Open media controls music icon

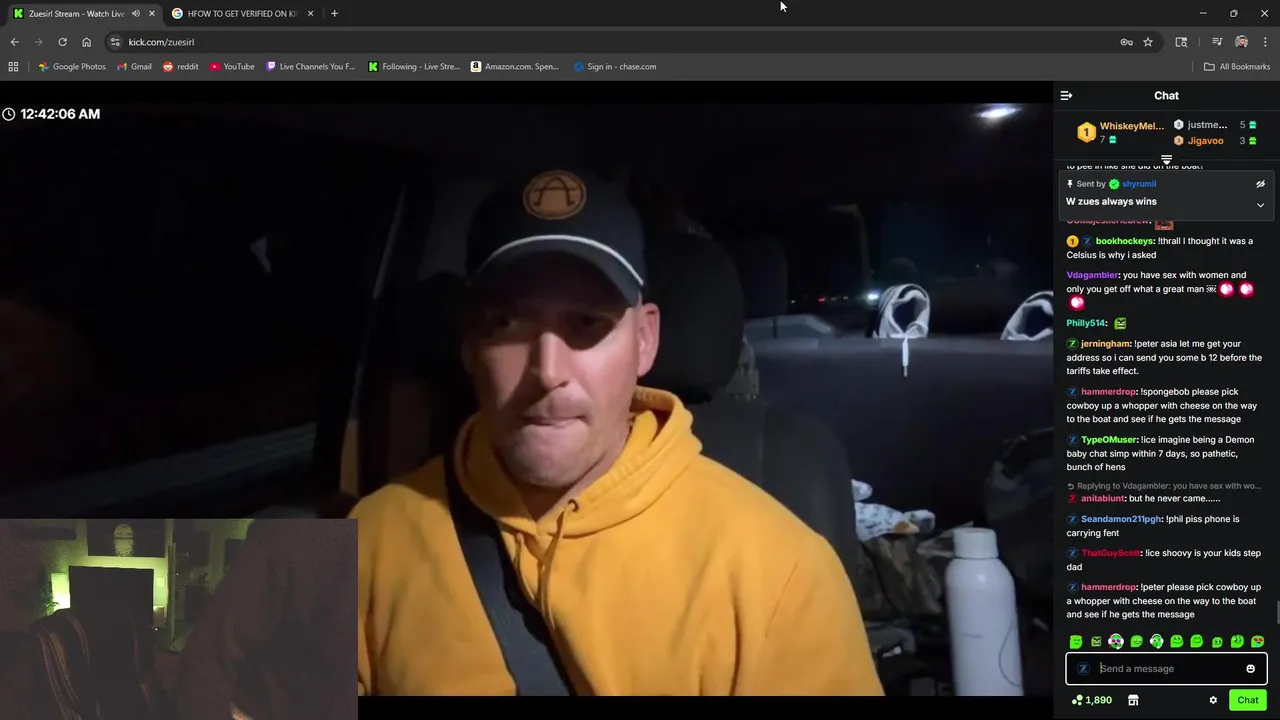tap(1217, 42)
